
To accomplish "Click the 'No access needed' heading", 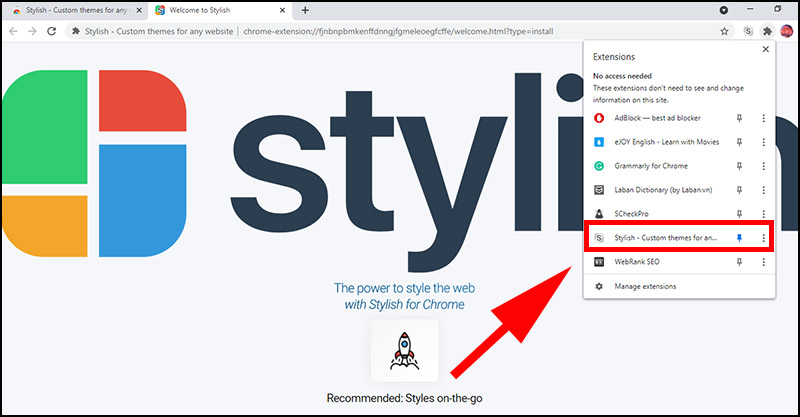I will (622, 76).
